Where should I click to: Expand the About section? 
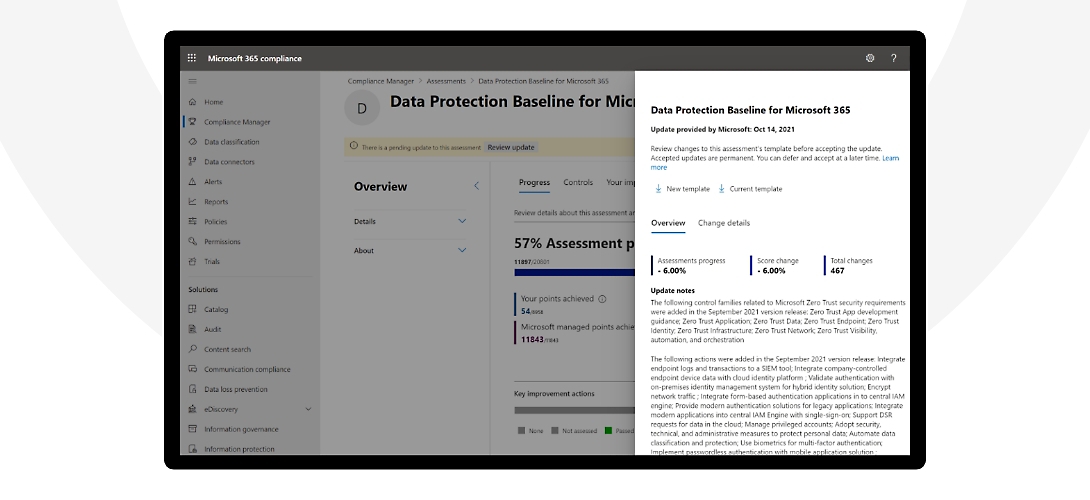pos(462,250)
